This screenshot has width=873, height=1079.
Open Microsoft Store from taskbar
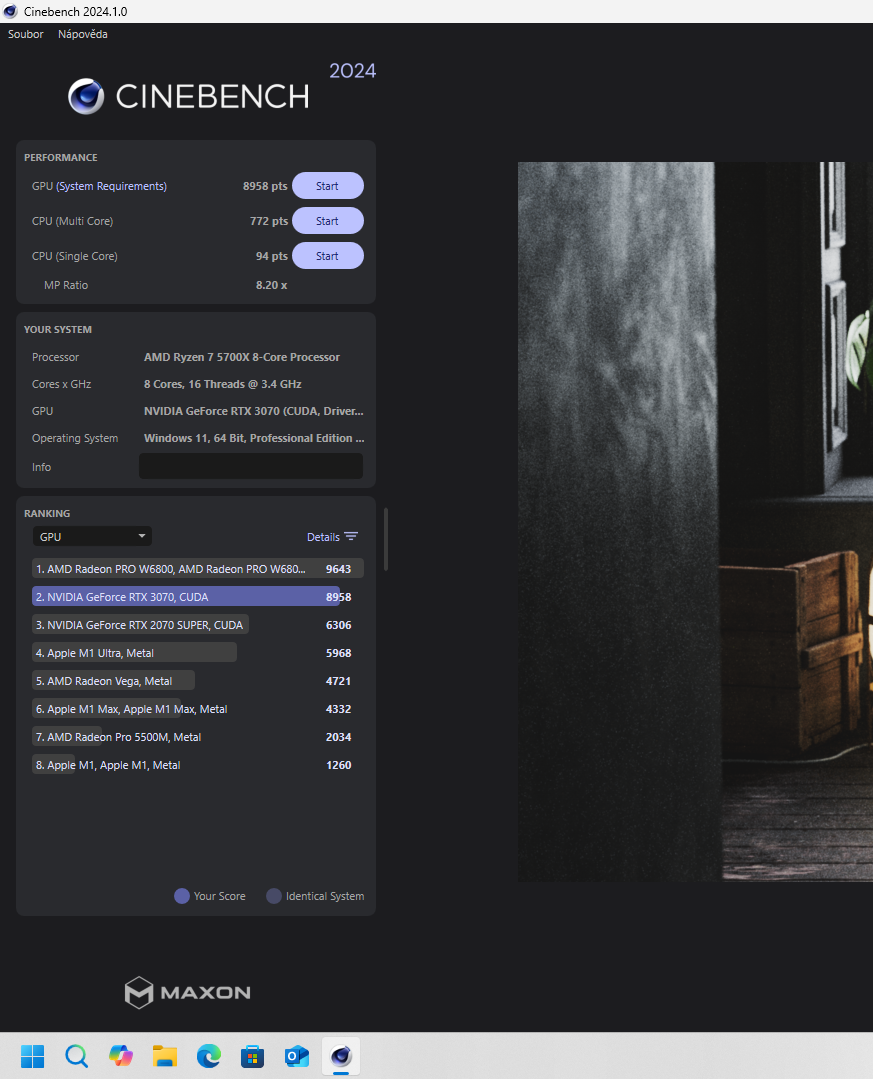[x=253, y=1056]
